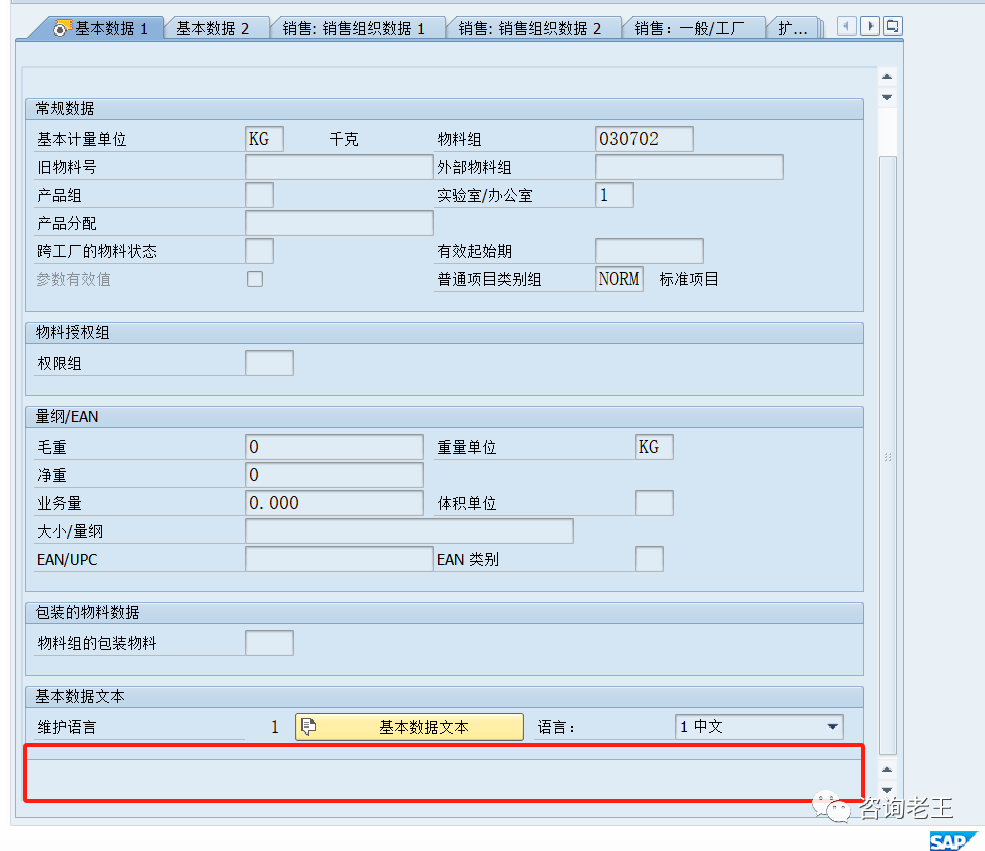Click the 实验室/办公室 field with value 1
The image size is (985, 851).
[x=614, y=195]
